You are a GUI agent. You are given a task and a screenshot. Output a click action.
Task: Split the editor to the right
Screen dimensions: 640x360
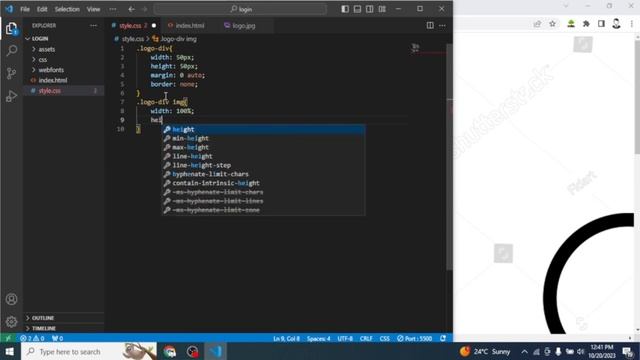(430, 25)
